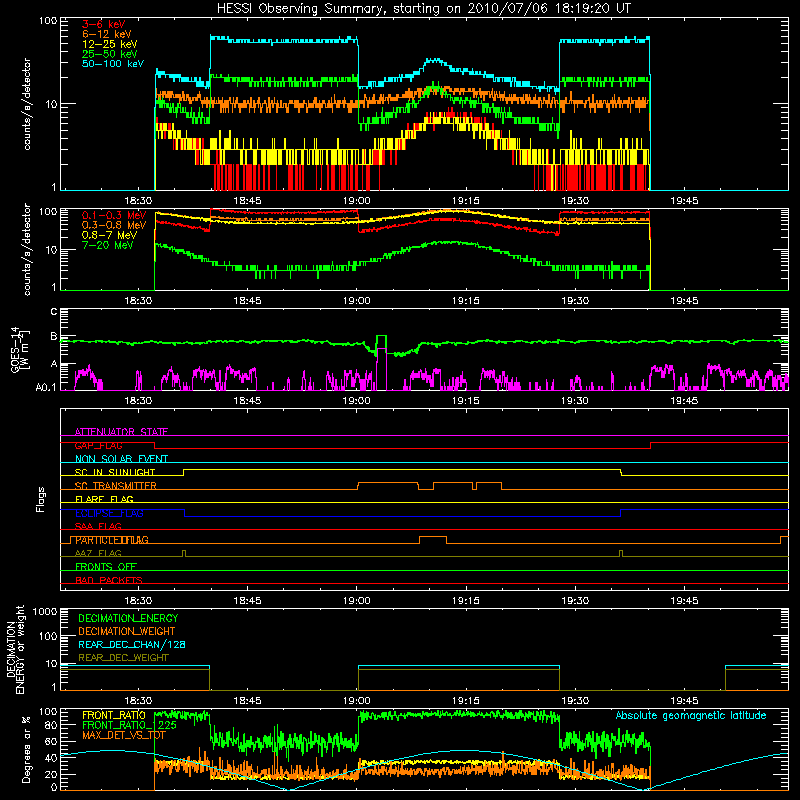
Task: Click the FLARE_FLAG label
Action: pyautogui.click(x=104, y=499)
